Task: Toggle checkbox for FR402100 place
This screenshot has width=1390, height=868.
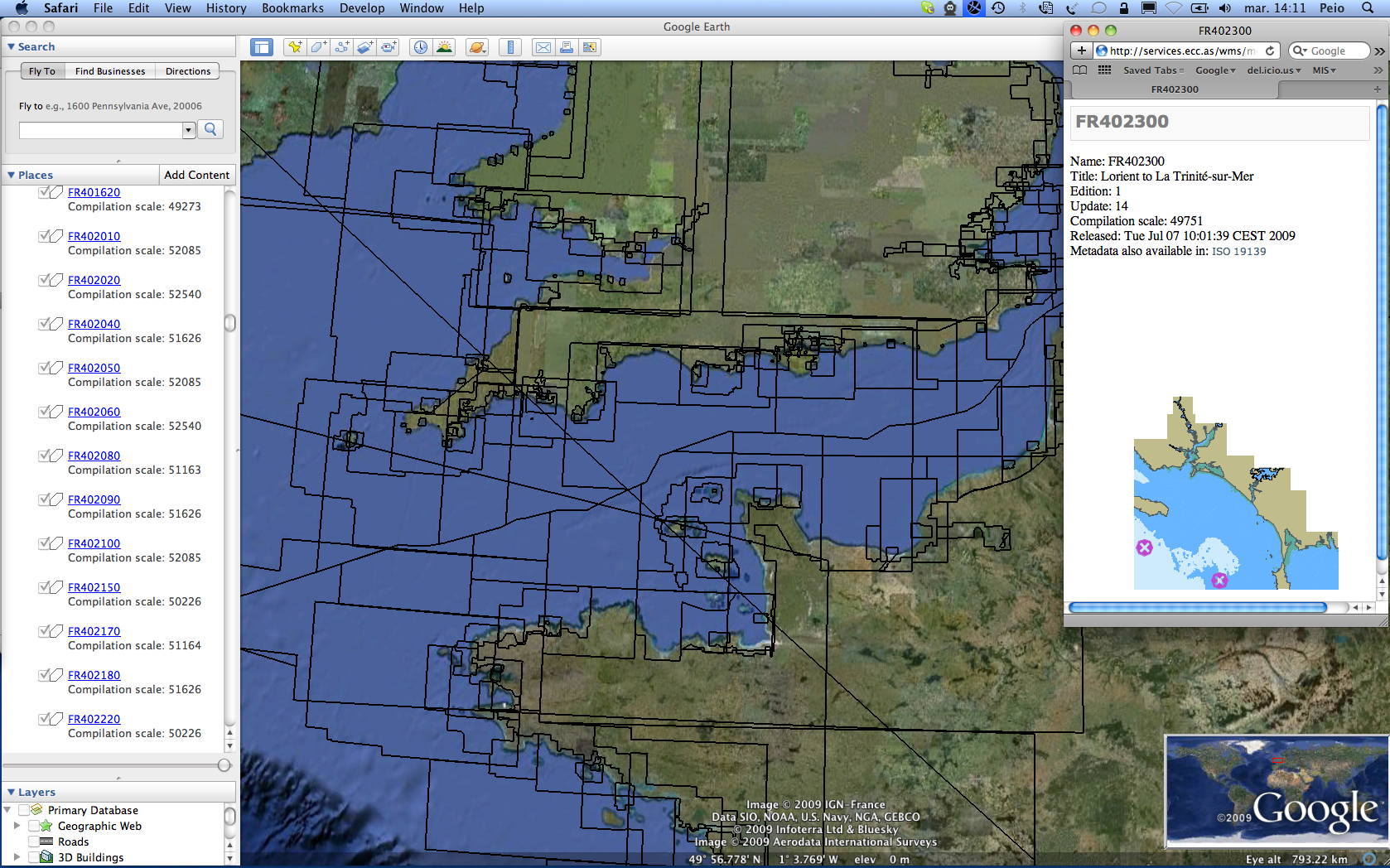Action: pos(44,543)
